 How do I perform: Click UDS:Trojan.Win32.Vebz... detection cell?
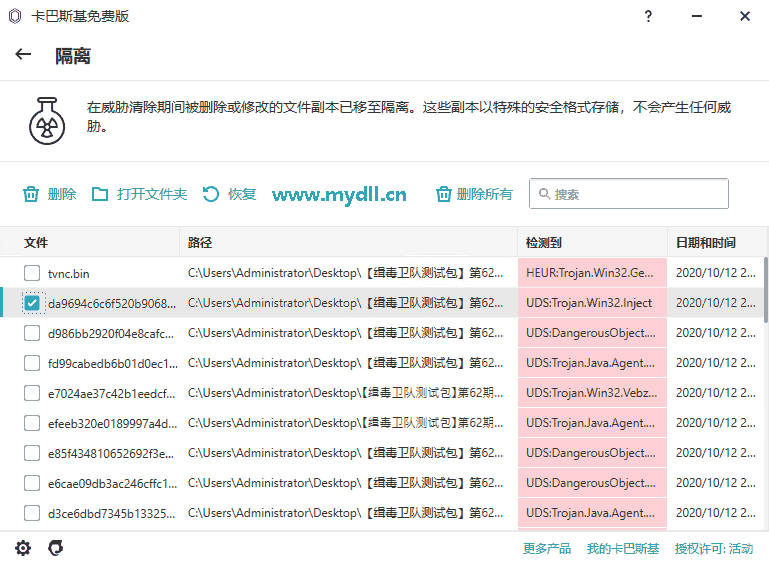[x=592, y=393]
